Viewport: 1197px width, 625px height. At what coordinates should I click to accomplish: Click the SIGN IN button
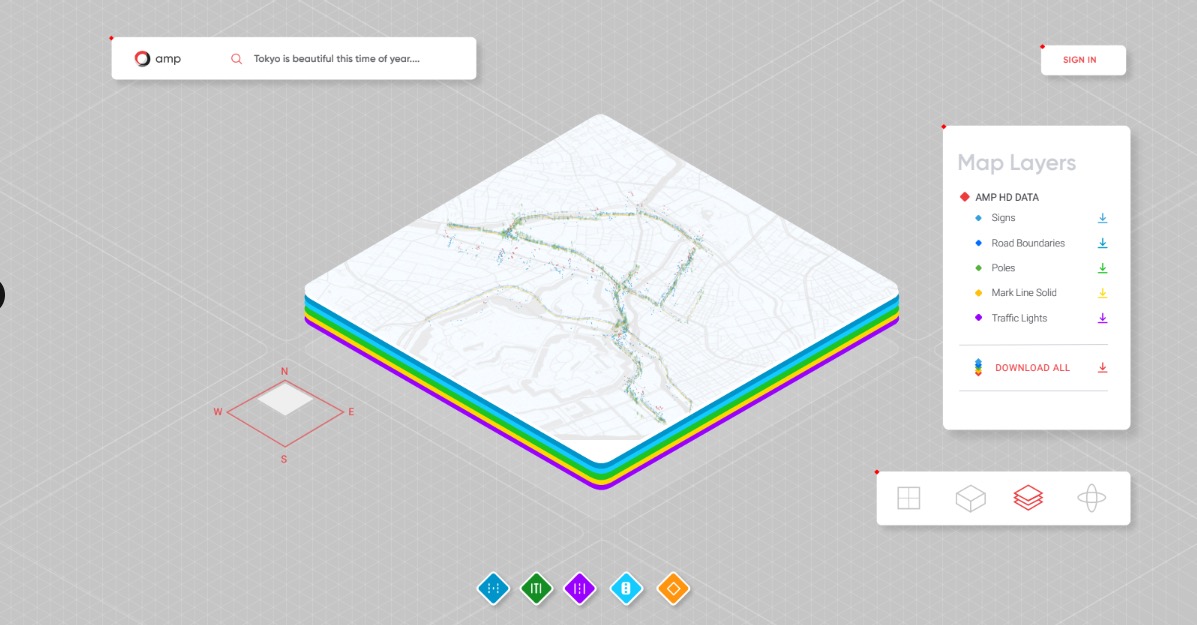pyautogui.click(x=1079, y=60)
